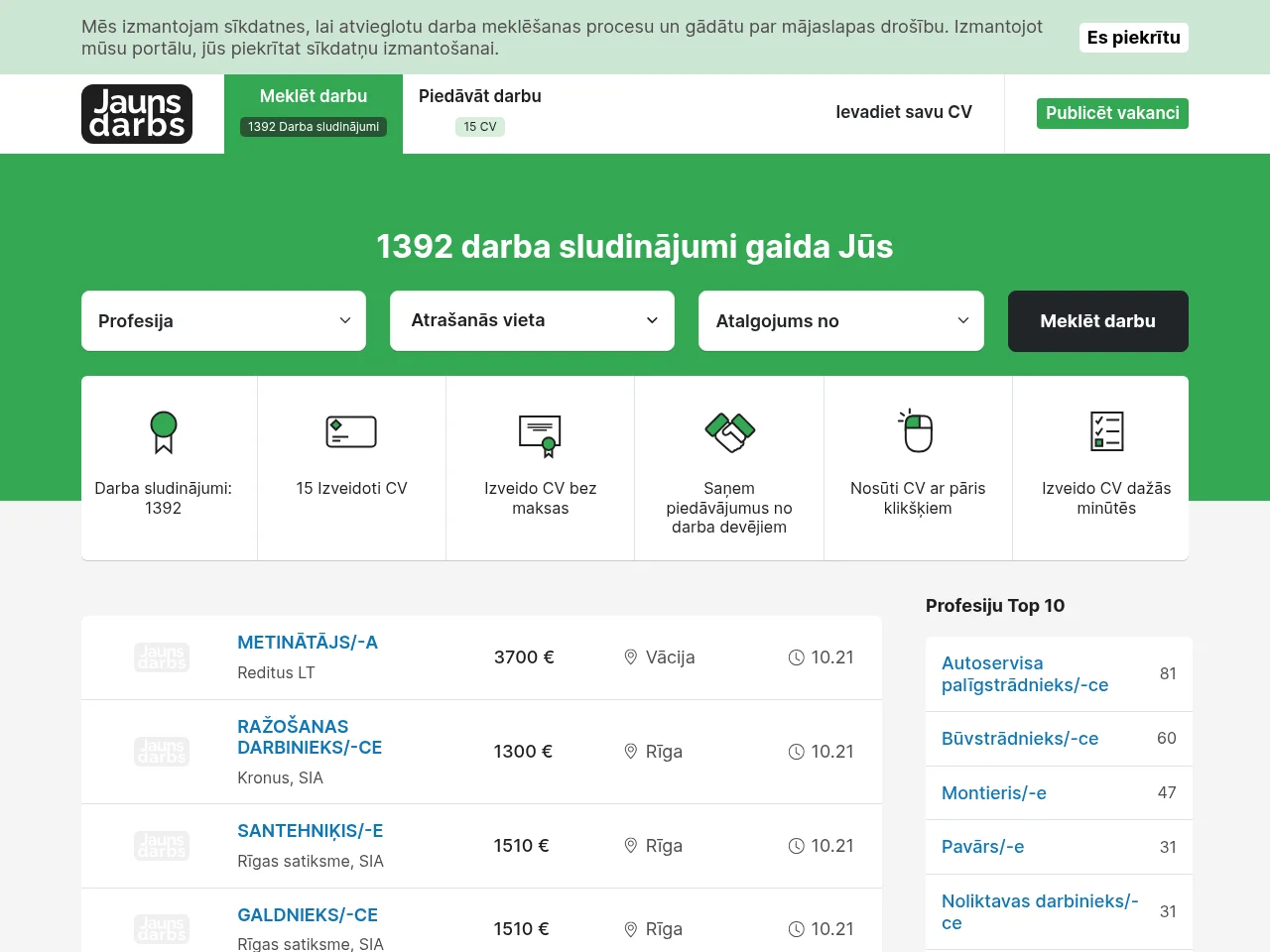Click Kronus, SIA company name
Screen dimensions: 1270x952
(x=280, y=777)
